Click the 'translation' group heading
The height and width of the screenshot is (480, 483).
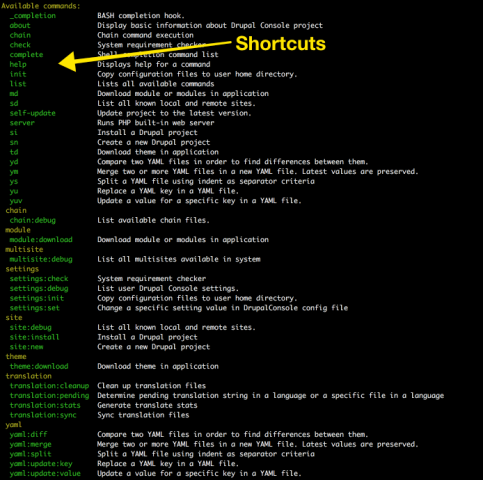pyautogui.click(x=28, y=376)
